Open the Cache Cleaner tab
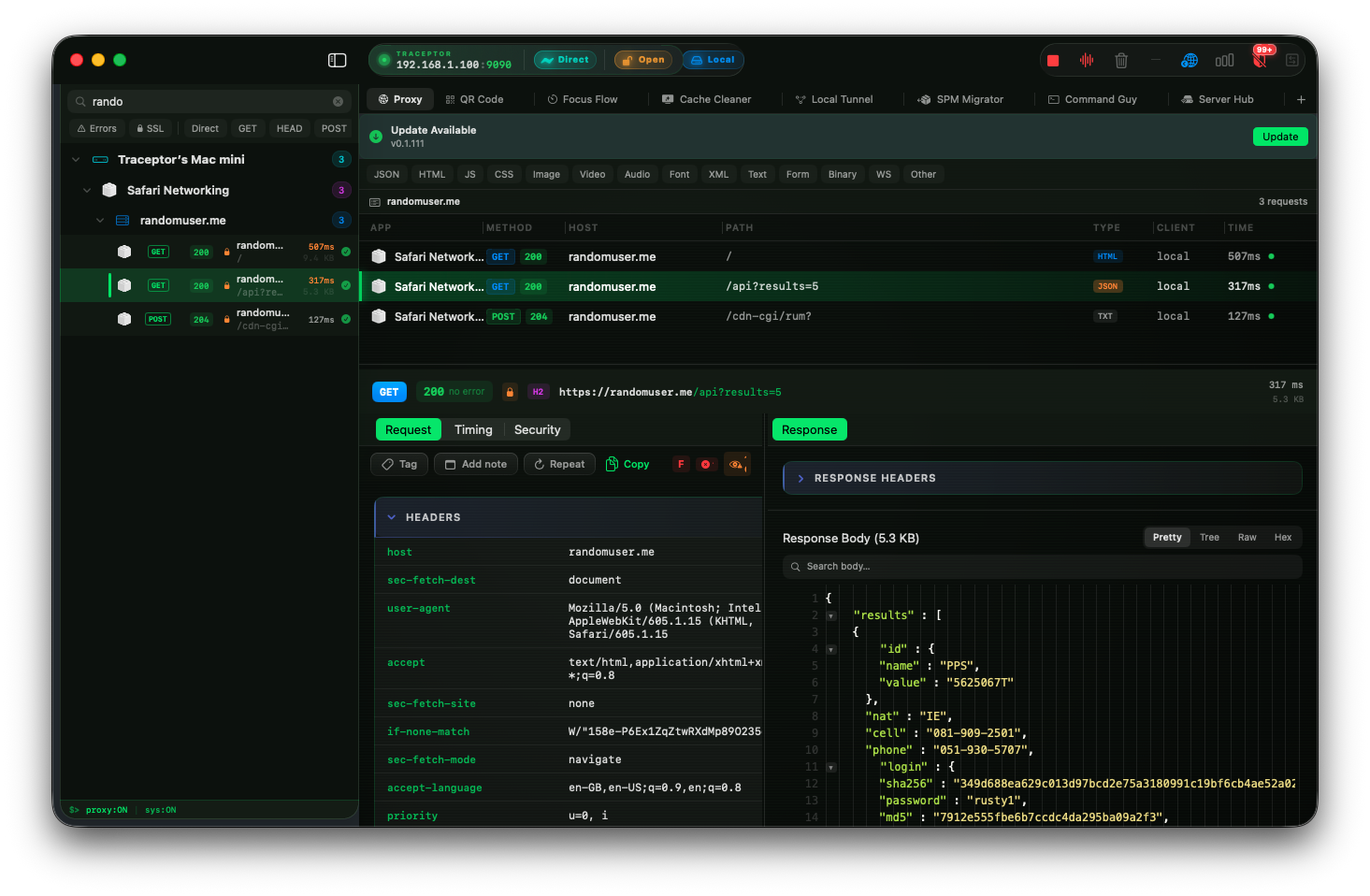 (x=706, y=100)
